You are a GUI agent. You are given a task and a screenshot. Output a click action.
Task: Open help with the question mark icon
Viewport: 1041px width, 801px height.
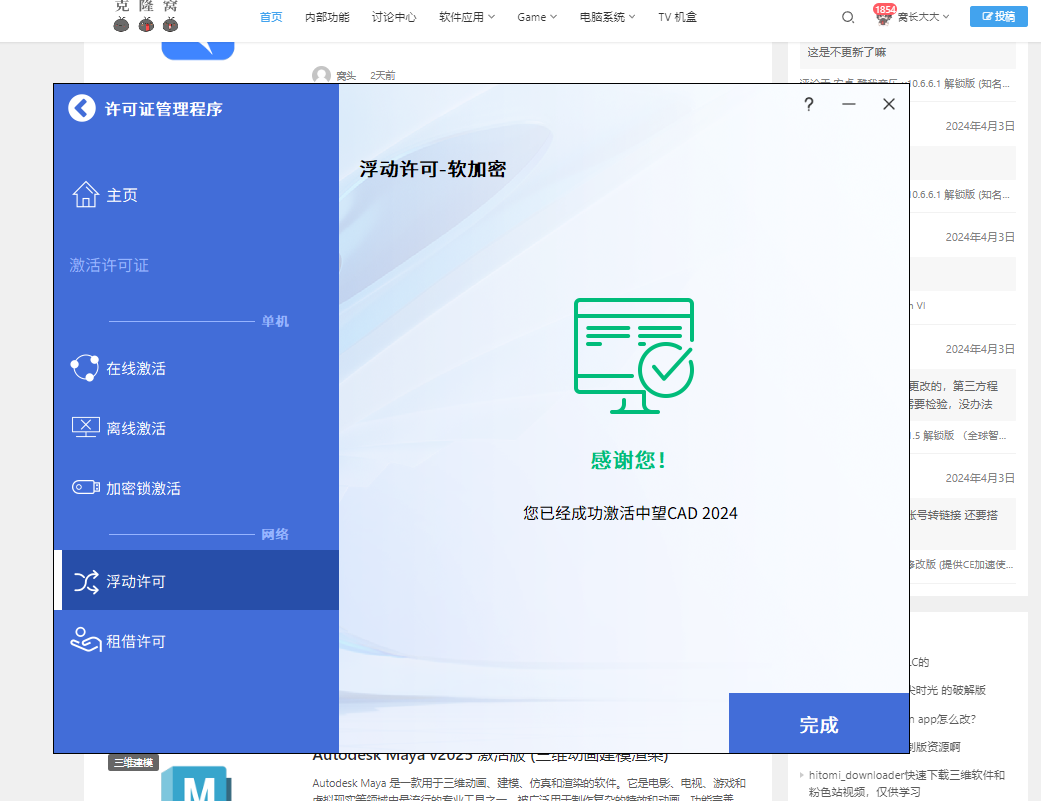tap(809, 104)
